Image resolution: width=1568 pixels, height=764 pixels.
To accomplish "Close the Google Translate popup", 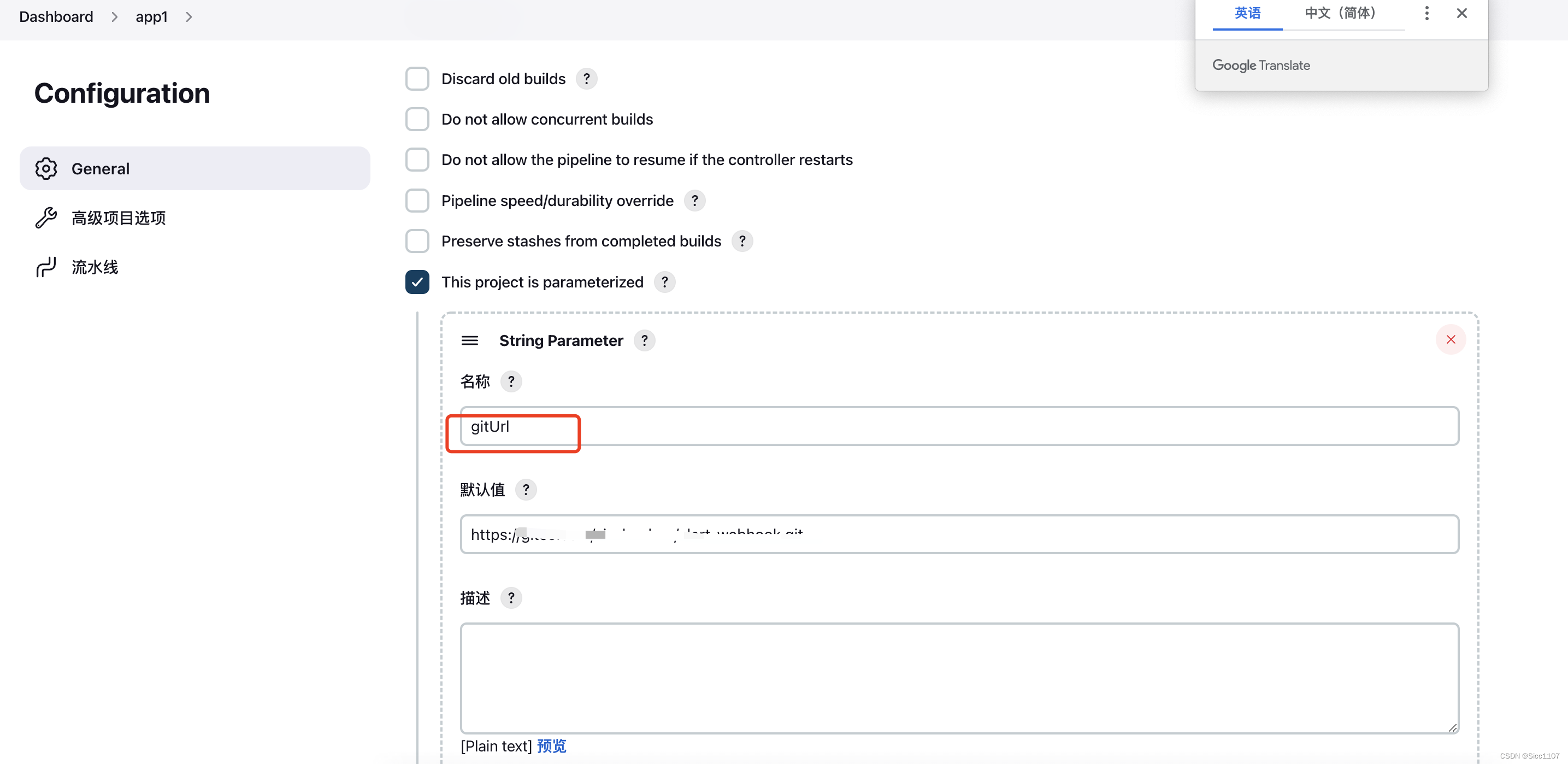I will click(1461, 14).
